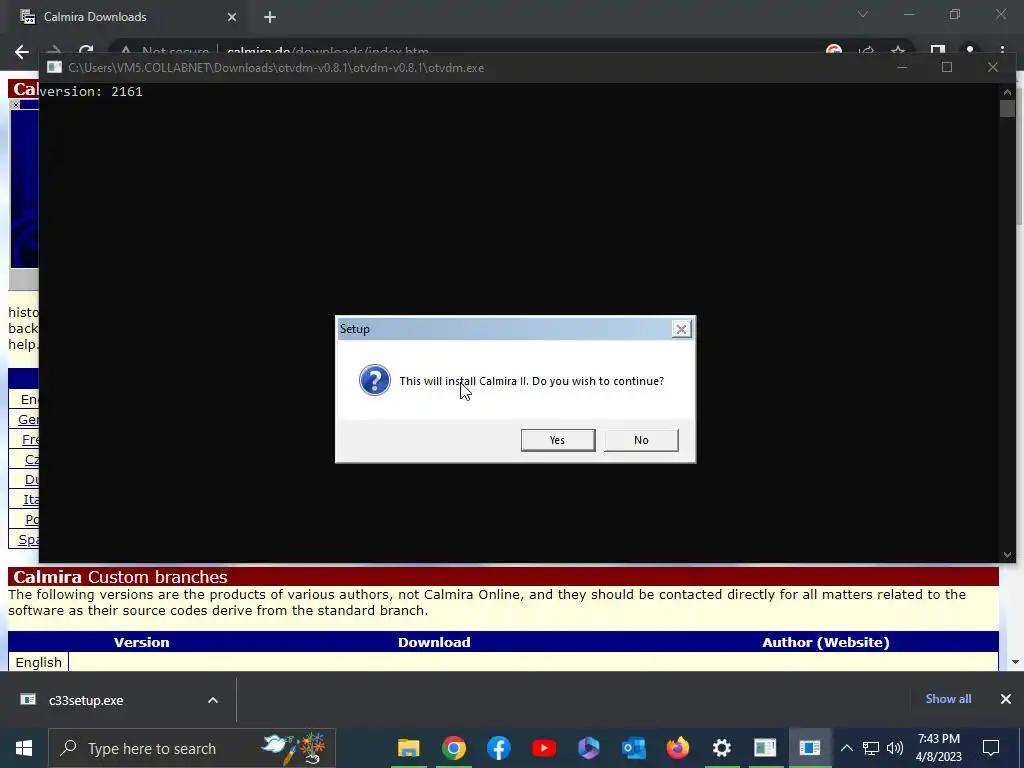Viewport: 1024px width, 768px height.
Task: Select the English row in the branches table
Action: tap(39, 662)
